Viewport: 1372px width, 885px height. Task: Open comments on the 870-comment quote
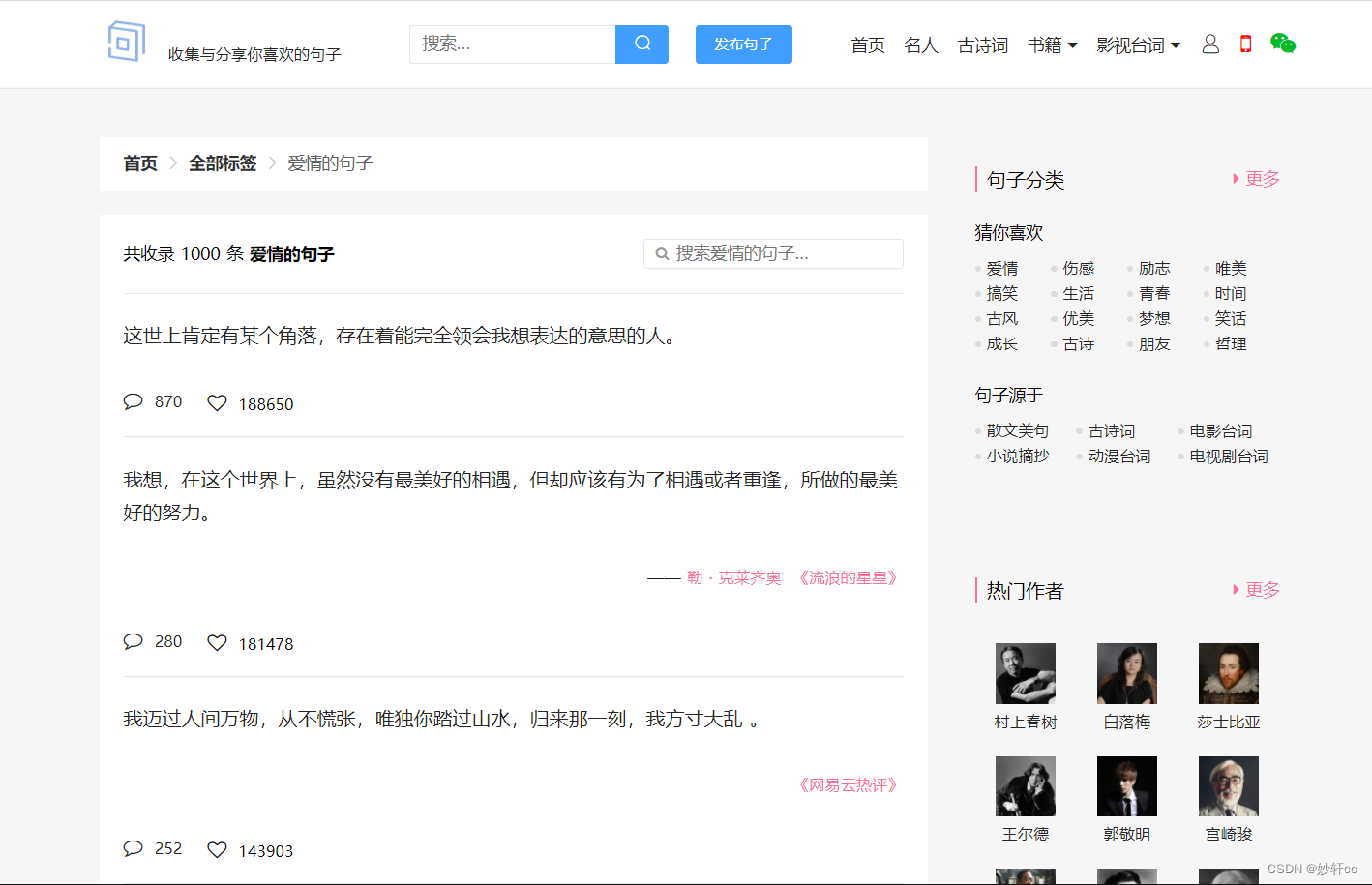click(x=134, y=401)
